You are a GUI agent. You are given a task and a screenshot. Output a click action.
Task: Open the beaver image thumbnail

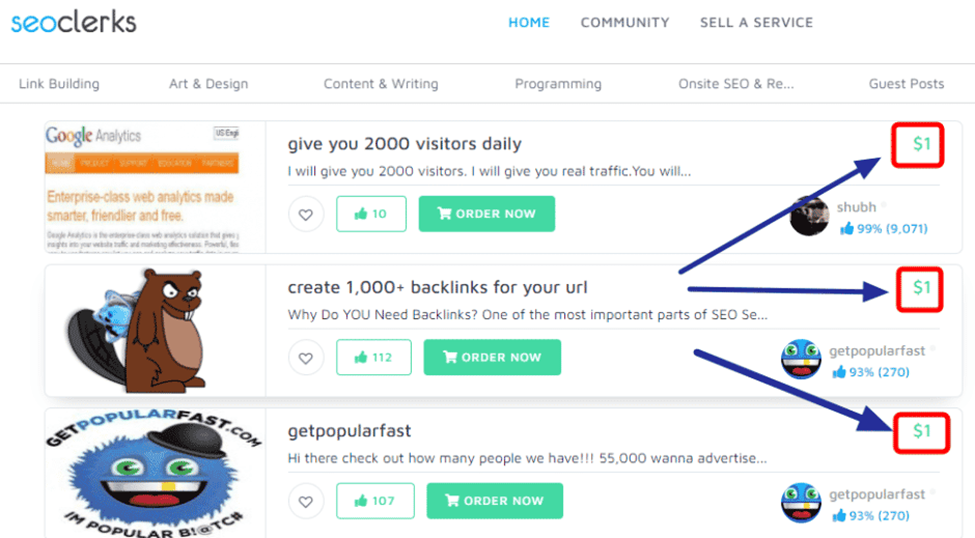(x=155, y=331)
